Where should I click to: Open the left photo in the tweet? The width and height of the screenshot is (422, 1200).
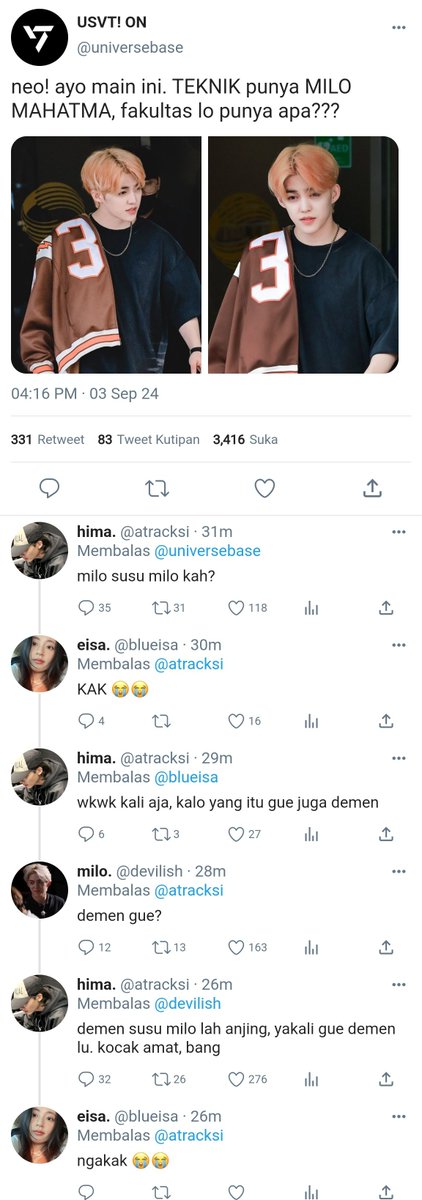(x=106, y=255)
